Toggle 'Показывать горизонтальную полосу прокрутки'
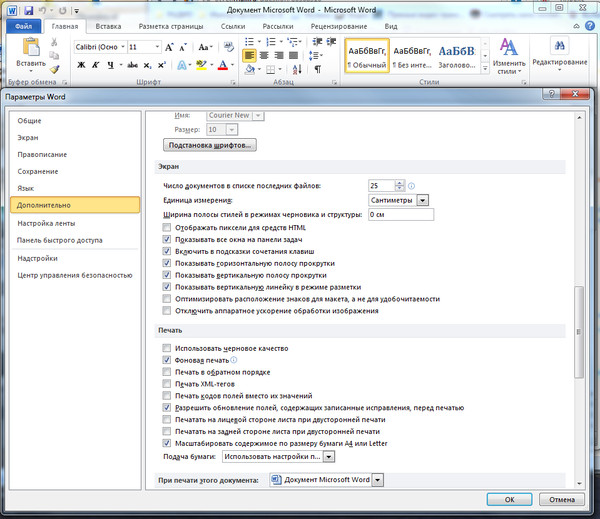 [166, 263]
